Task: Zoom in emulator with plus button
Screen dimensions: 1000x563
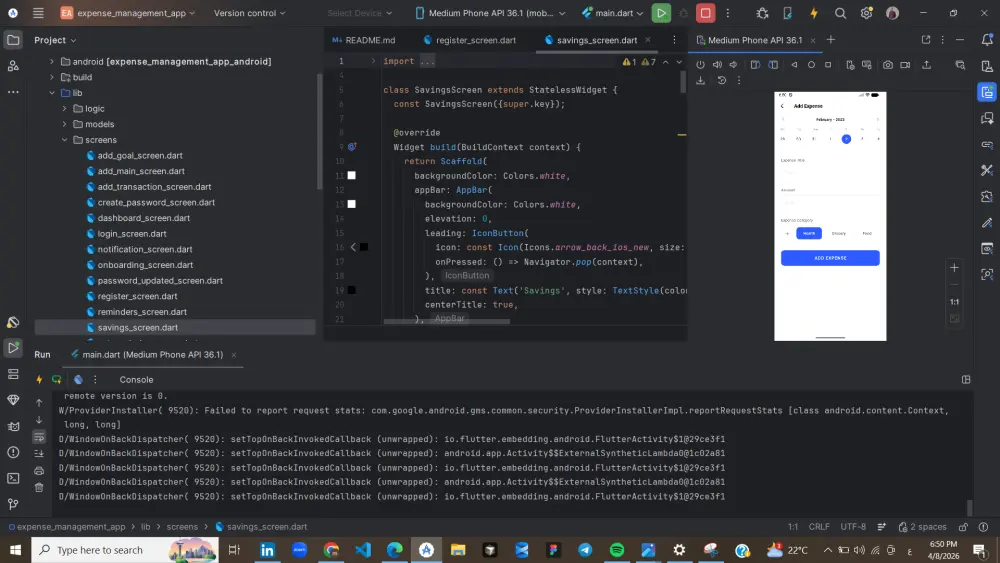Action: tap(954, 268)
